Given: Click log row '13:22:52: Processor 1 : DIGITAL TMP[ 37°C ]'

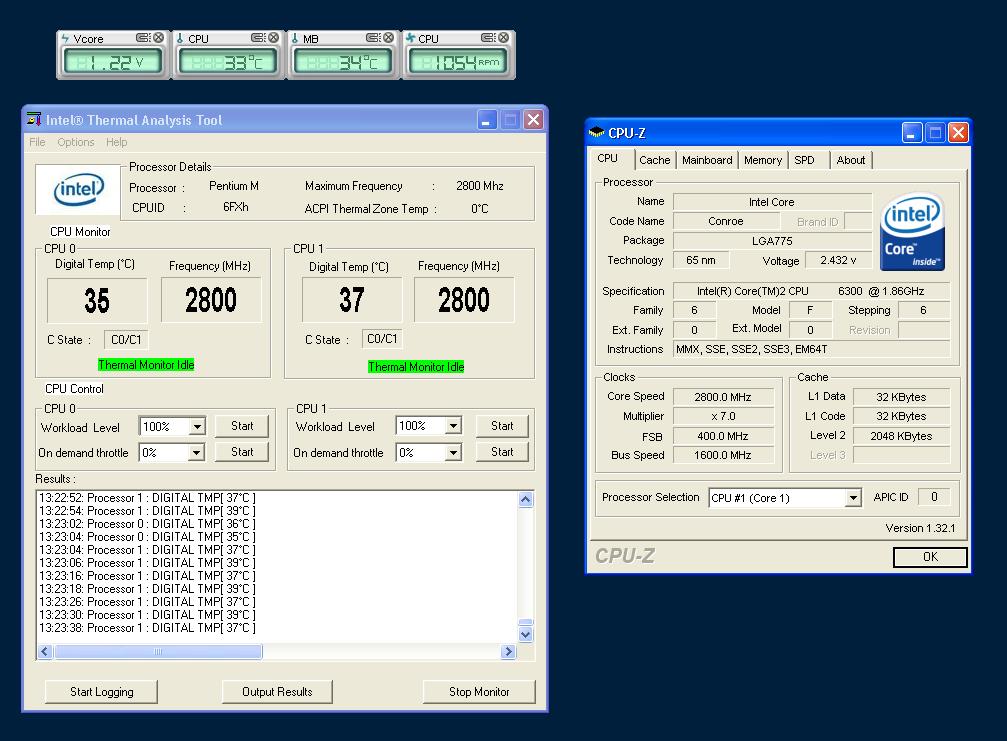Looking at the screenshot, I should click(147, 498).
